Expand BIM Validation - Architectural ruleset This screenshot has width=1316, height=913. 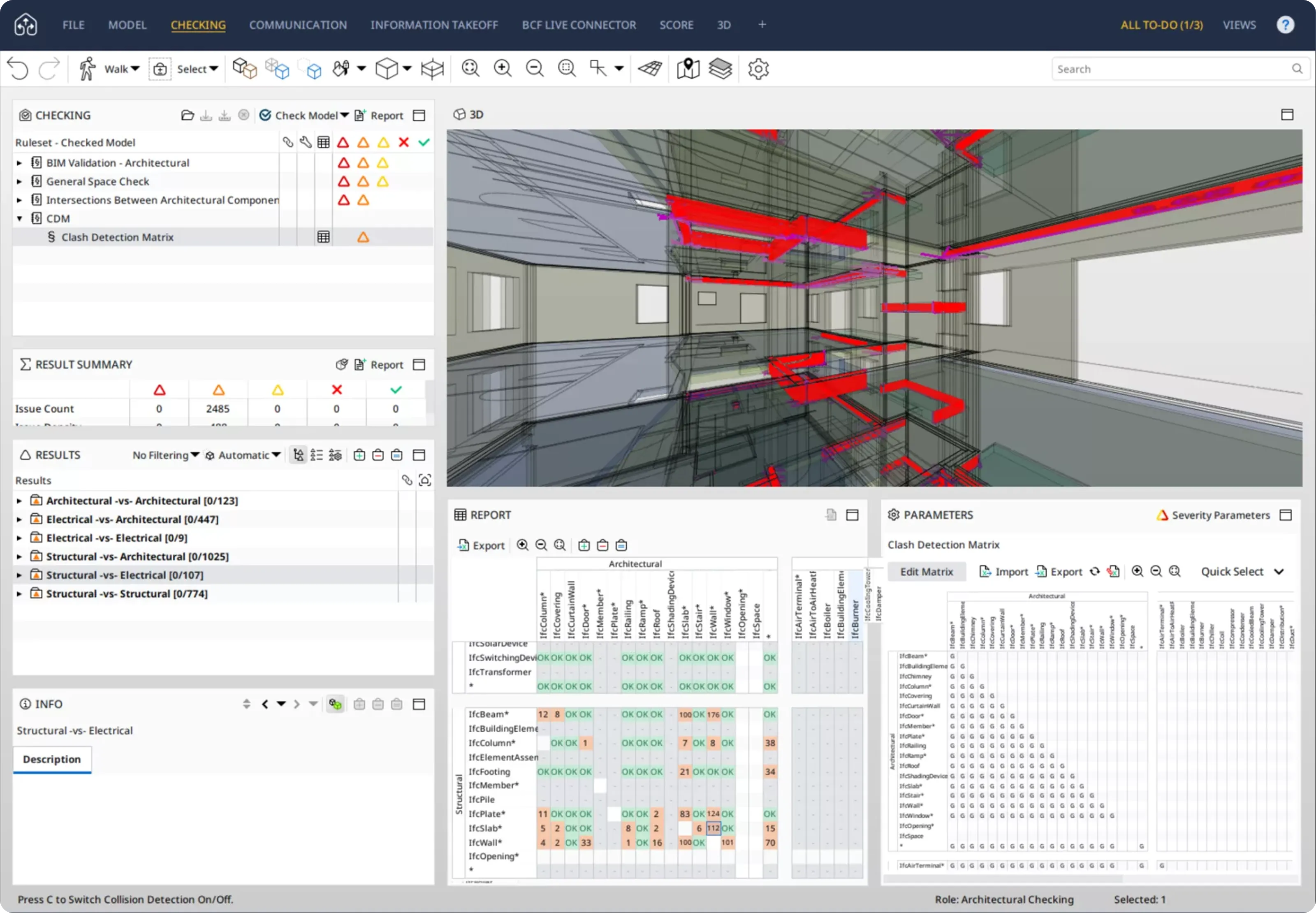19,163
